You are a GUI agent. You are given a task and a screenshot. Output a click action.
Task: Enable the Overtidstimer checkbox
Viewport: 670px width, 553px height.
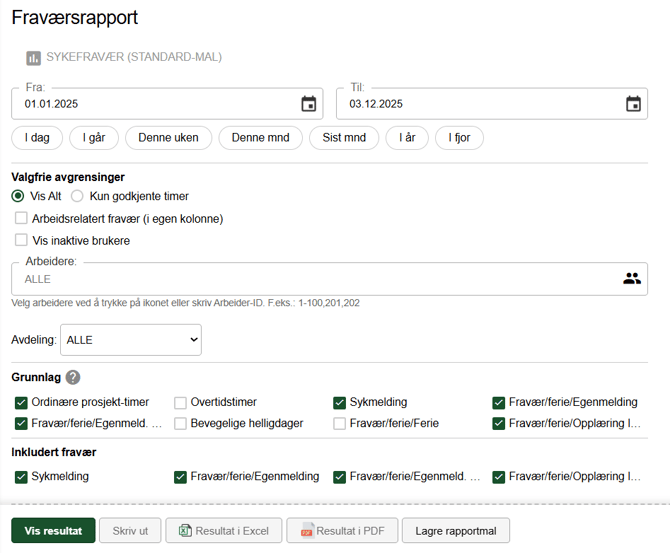coord(180,402)
